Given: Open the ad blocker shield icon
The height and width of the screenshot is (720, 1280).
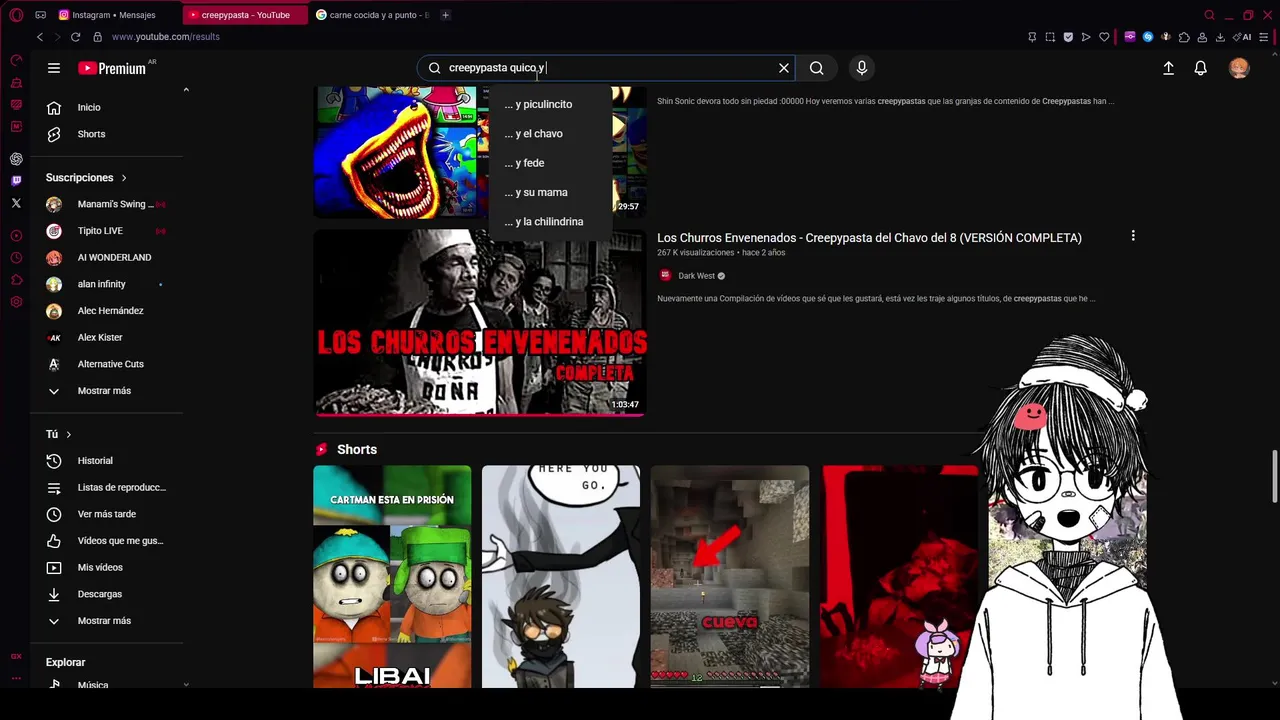Looking at the screenshot, I should [1068, 37].
